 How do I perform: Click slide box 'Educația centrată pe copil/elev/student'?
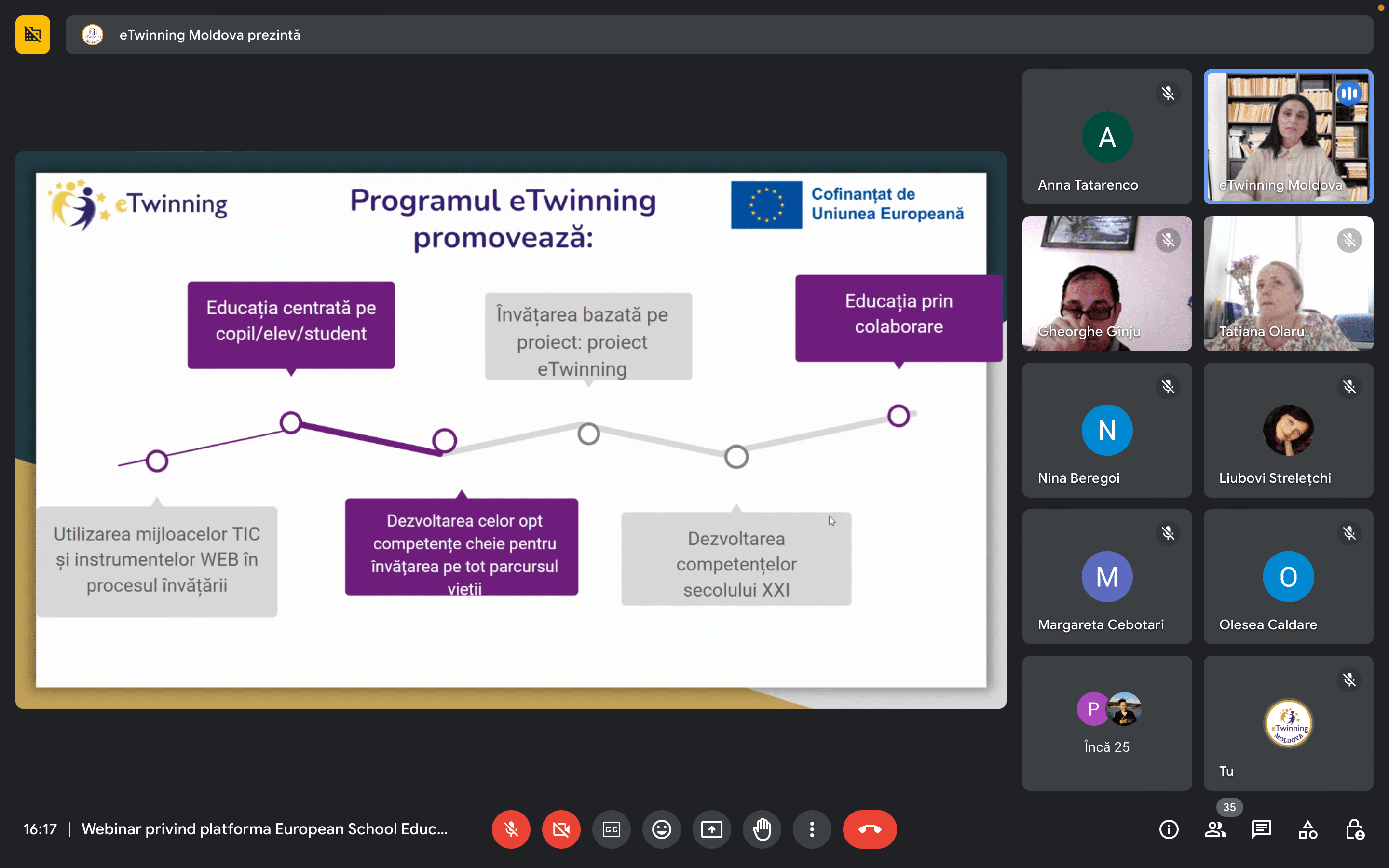pos(291,325)
